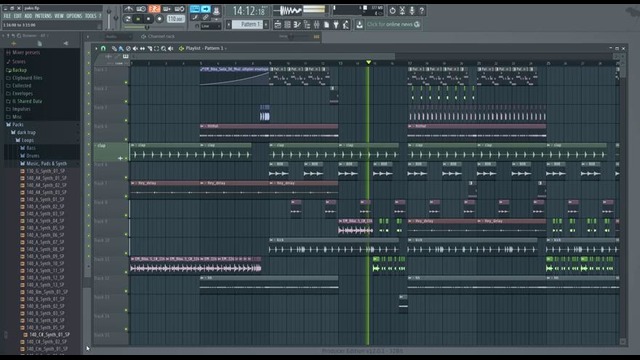Open browser view from shortcut icons

(x=307, y=25)
